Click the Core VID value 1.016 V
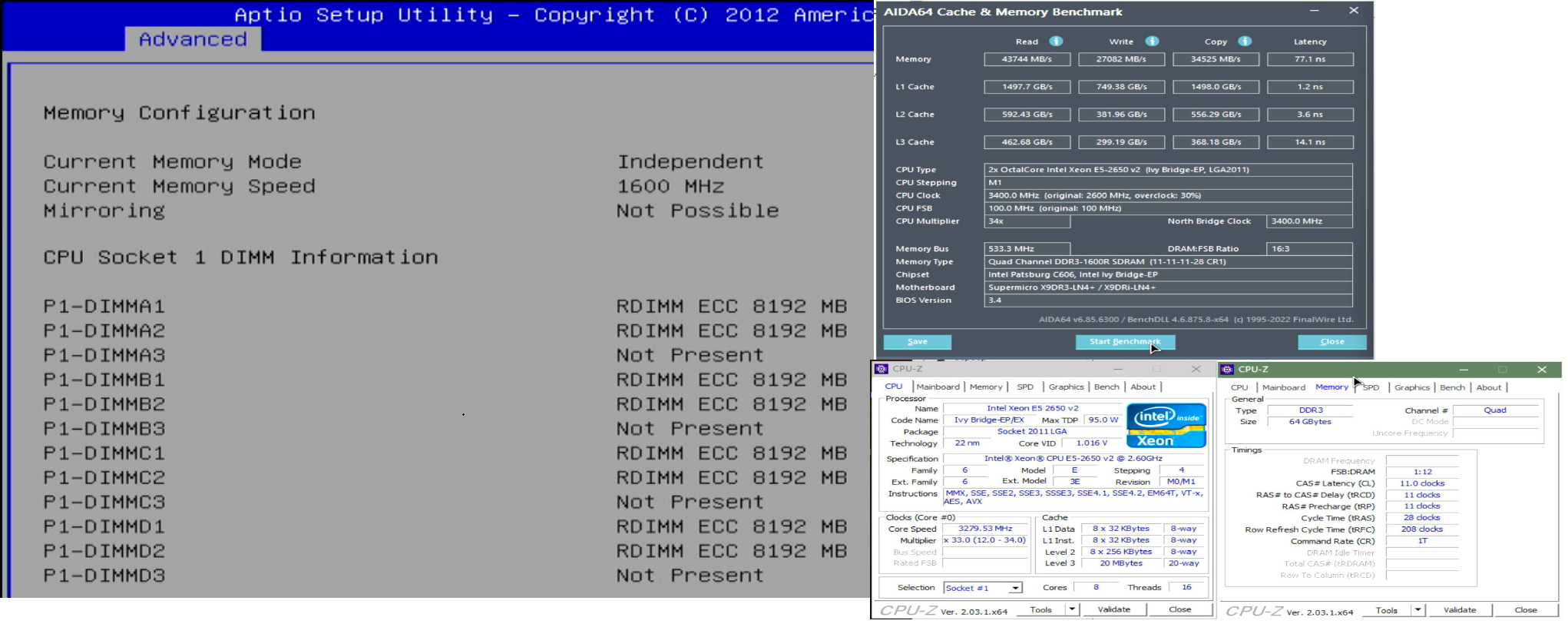Image resolution: width=1568 pixels, height=624 pixels. [1091, 443]
